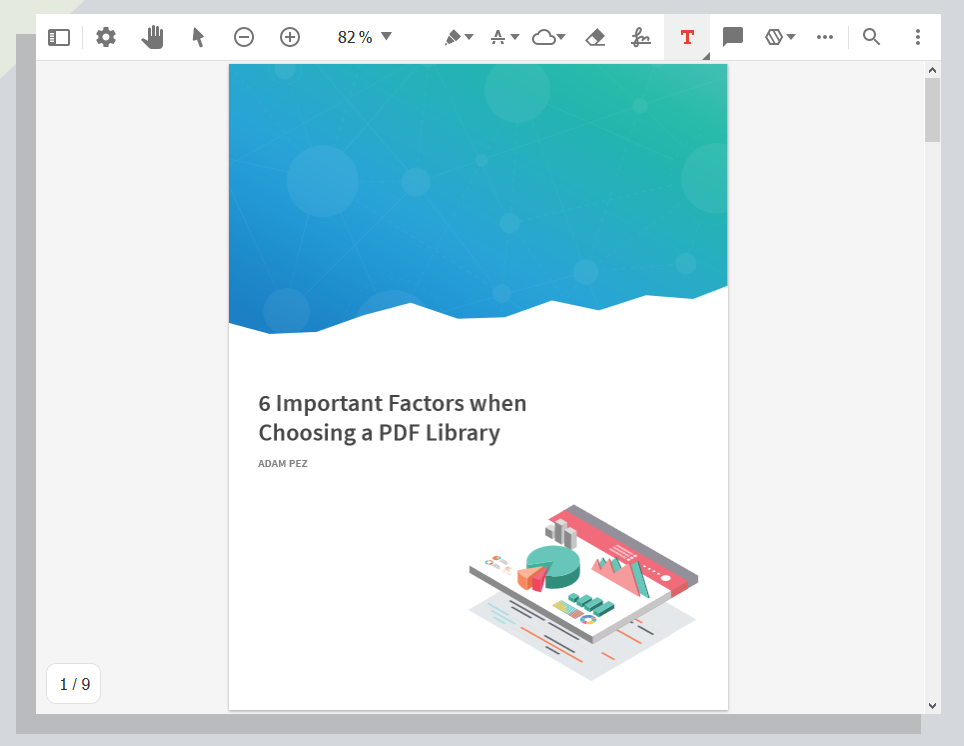The image size is (964, 746).
Task: Open the overflow menu with vertical dots
Action: pyautogui.click(x=918, y=37)
